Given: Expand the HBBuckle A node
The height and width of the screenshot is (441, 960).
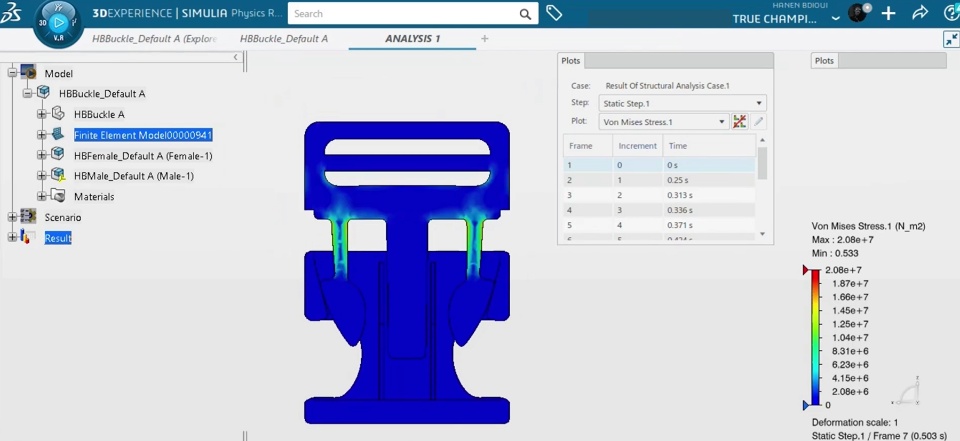Looking at the screenshot, I should pyautogui.click(x=42, y=114).
